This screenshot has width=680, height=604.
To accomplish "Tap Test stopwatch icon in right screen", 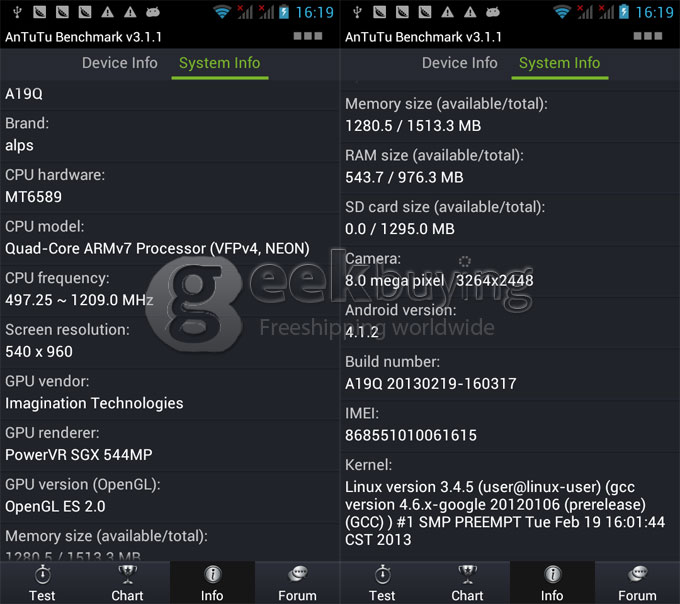I will click(x=382, y=575).
